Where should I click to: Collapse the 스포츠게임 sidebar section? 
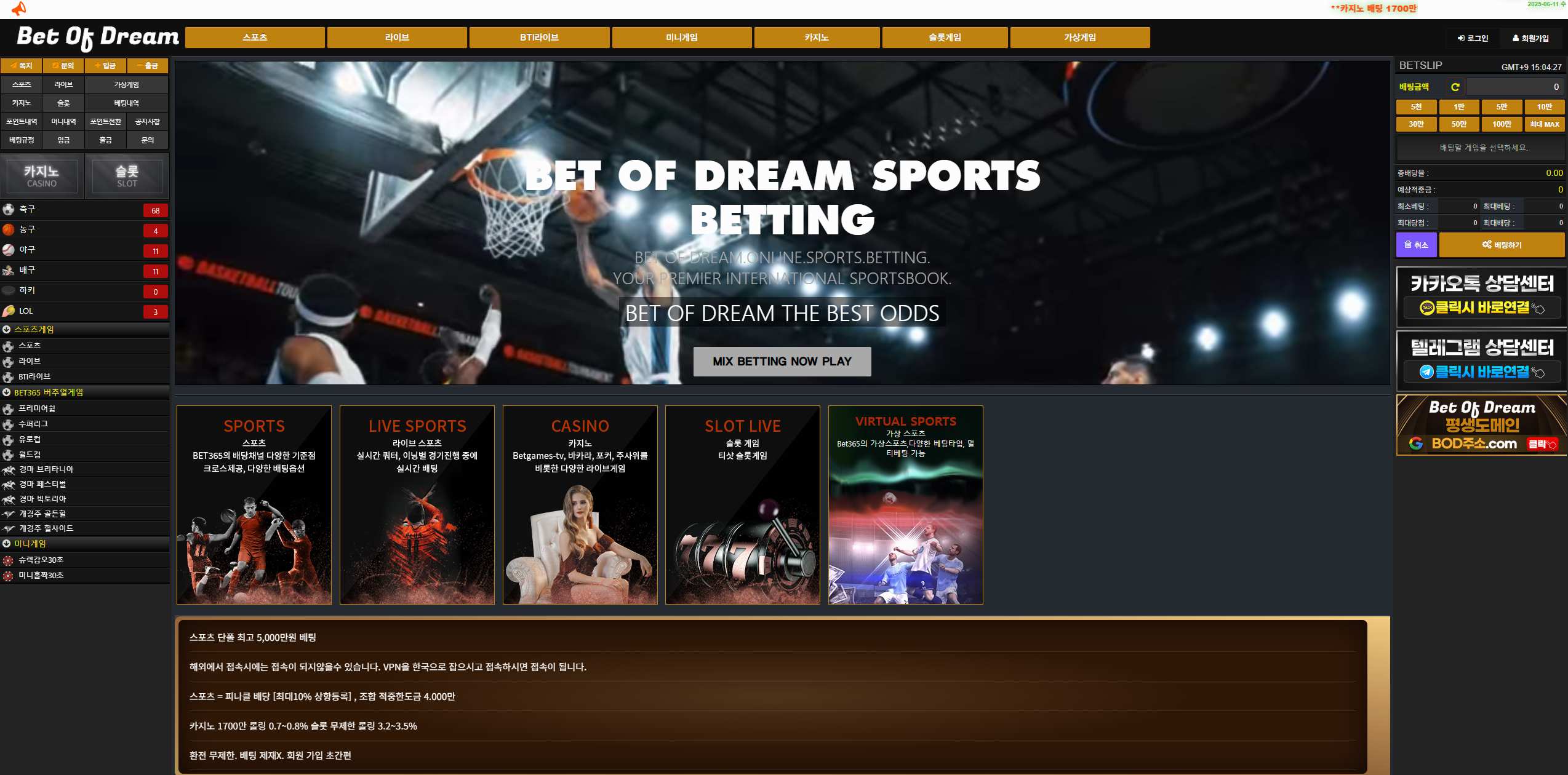[85, 330]
